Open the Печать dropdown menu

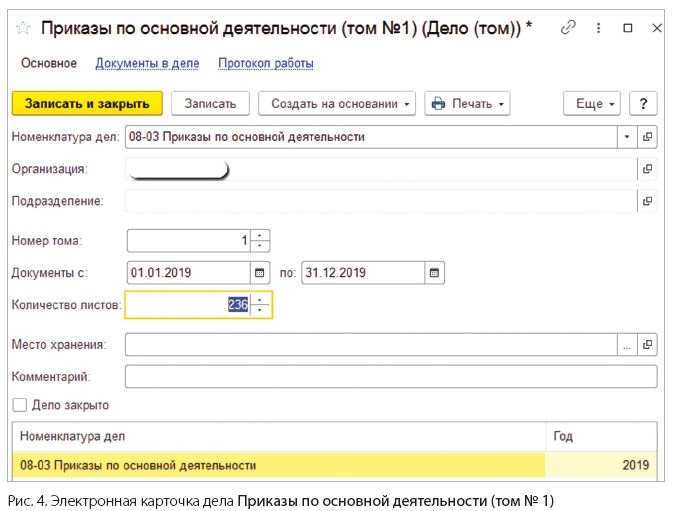pyautogui.click(x=467, y=103)
